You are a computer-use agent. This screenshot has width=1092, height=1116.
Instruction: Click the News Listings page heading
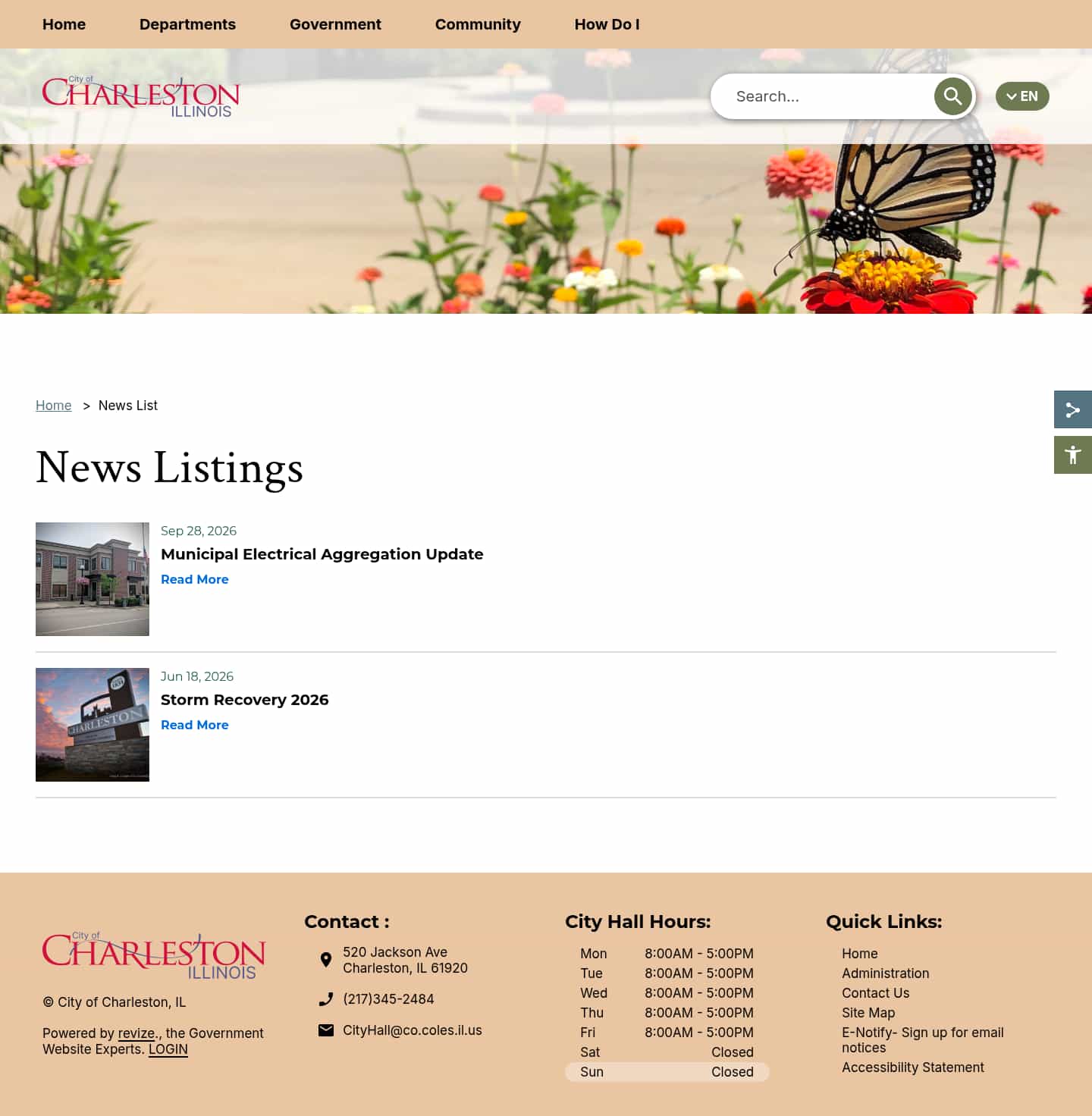click(170, 467)
